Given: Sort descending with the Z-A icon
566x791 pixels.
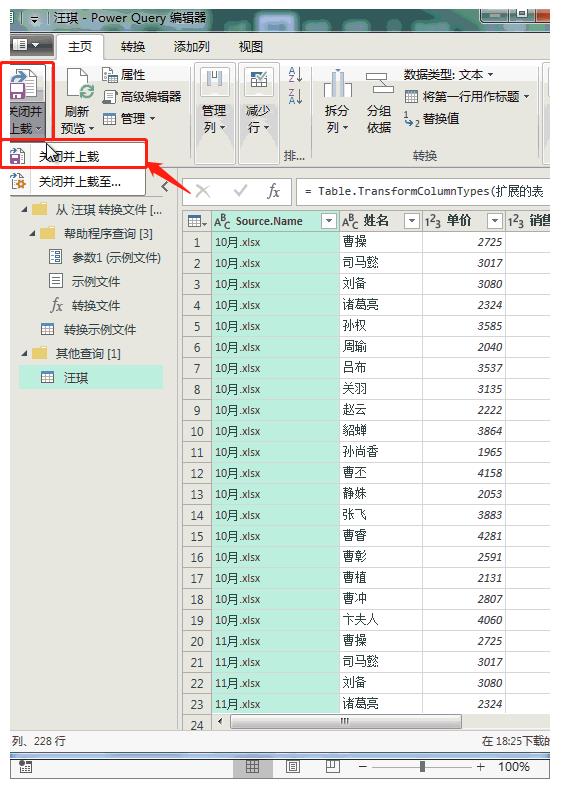Looking at the screenshot, I should pos(295,96).
